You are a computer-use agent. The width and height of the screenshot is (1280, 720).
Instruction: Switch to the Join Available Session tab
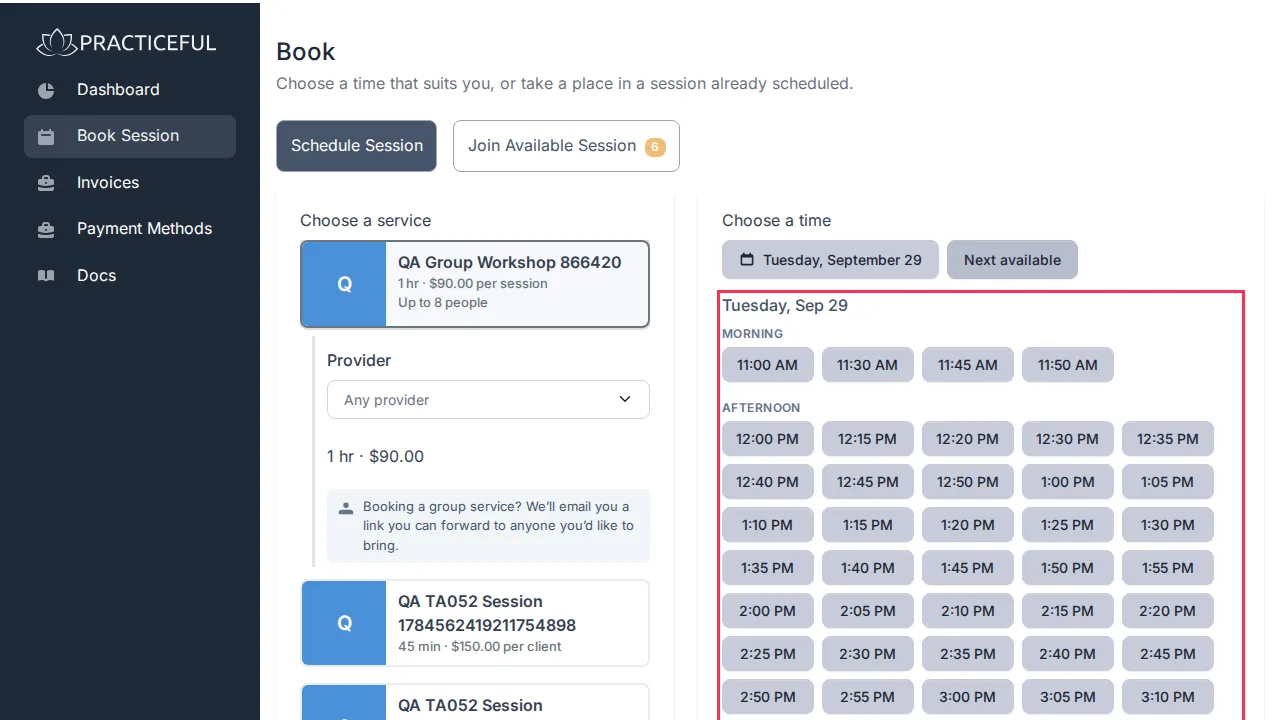pos(566,146)
